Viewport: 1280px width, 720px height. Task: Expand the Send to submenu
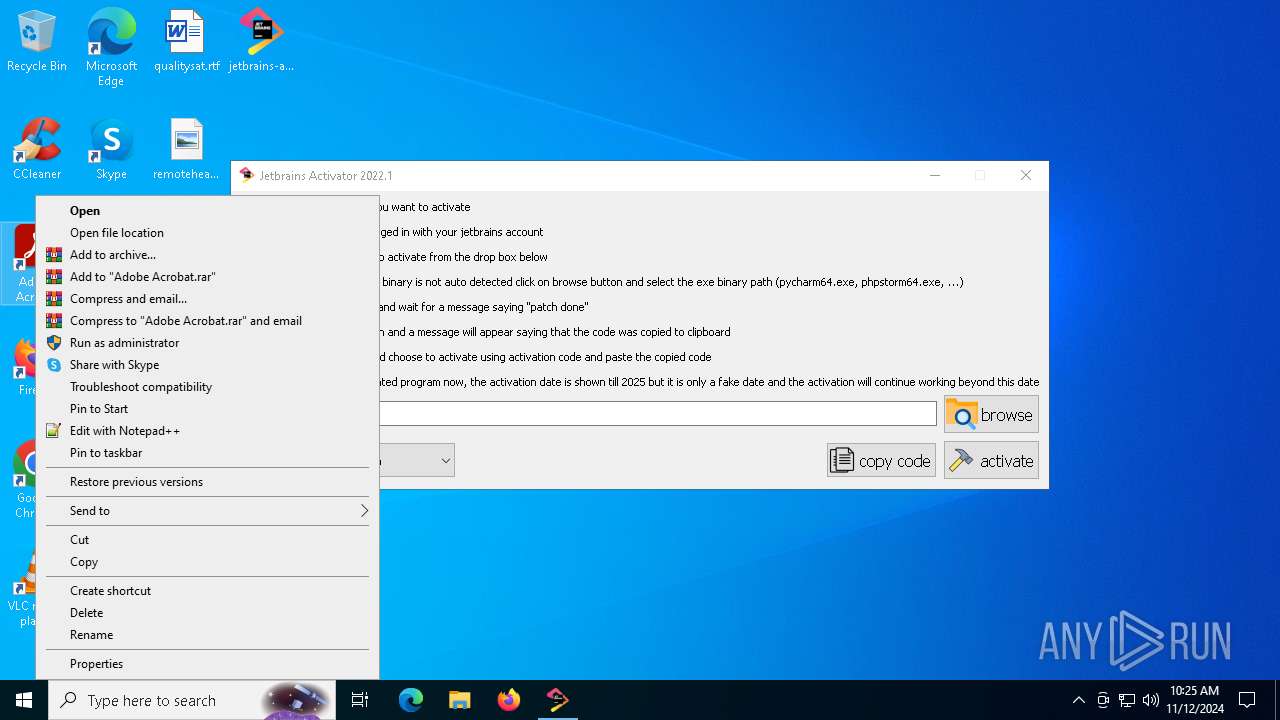coord(207,511)
